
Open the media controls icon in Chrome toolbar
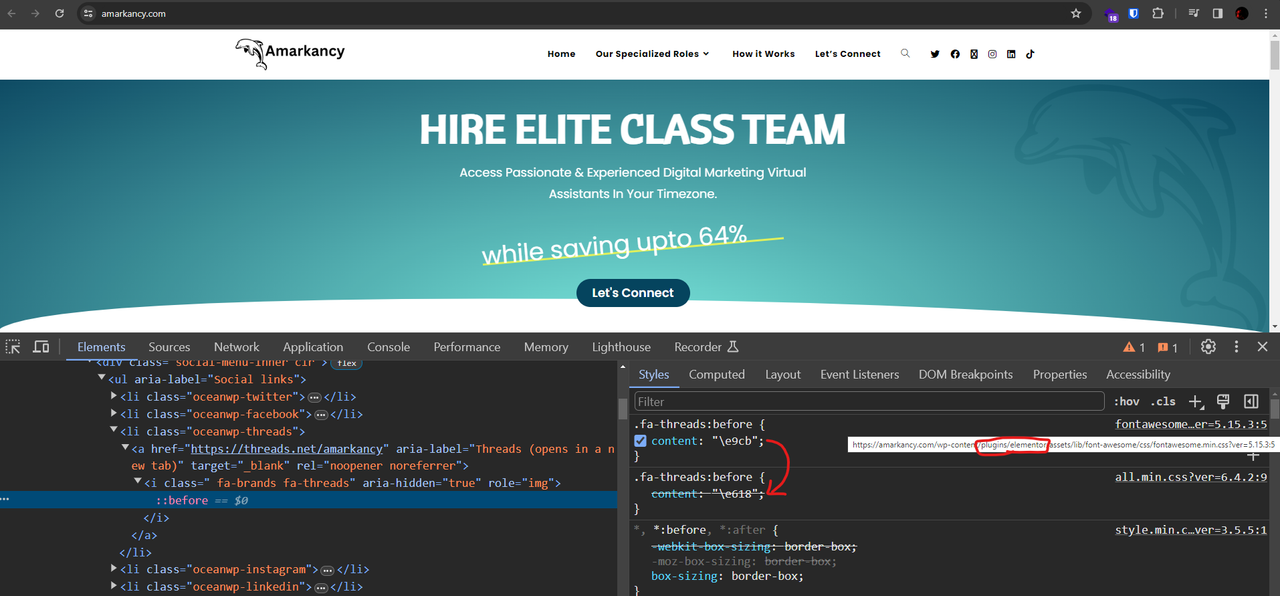click(x=1194, y=14)
